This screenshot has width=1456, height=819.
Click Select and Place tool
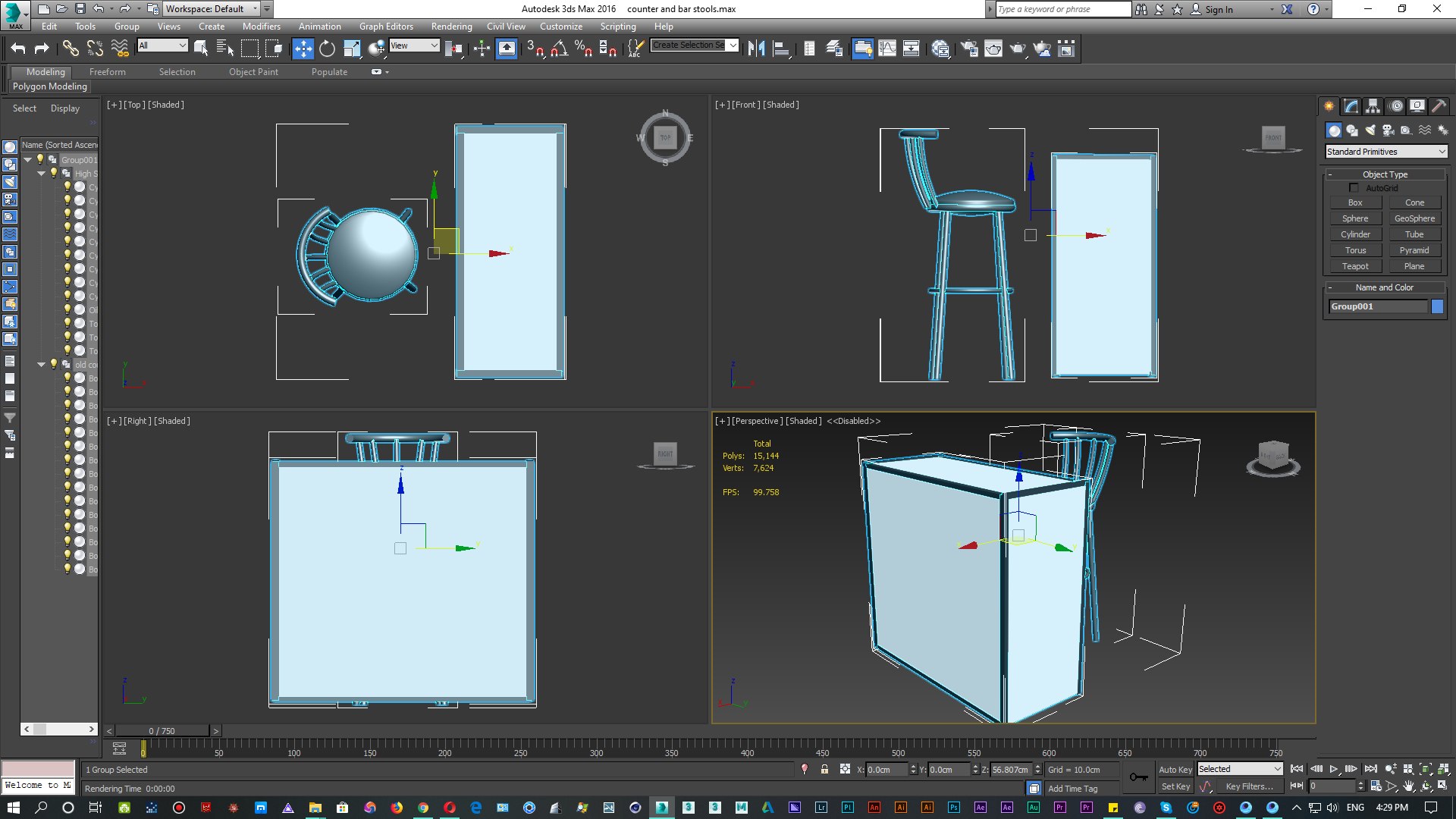pyautogui.click(x=376, y=49)
